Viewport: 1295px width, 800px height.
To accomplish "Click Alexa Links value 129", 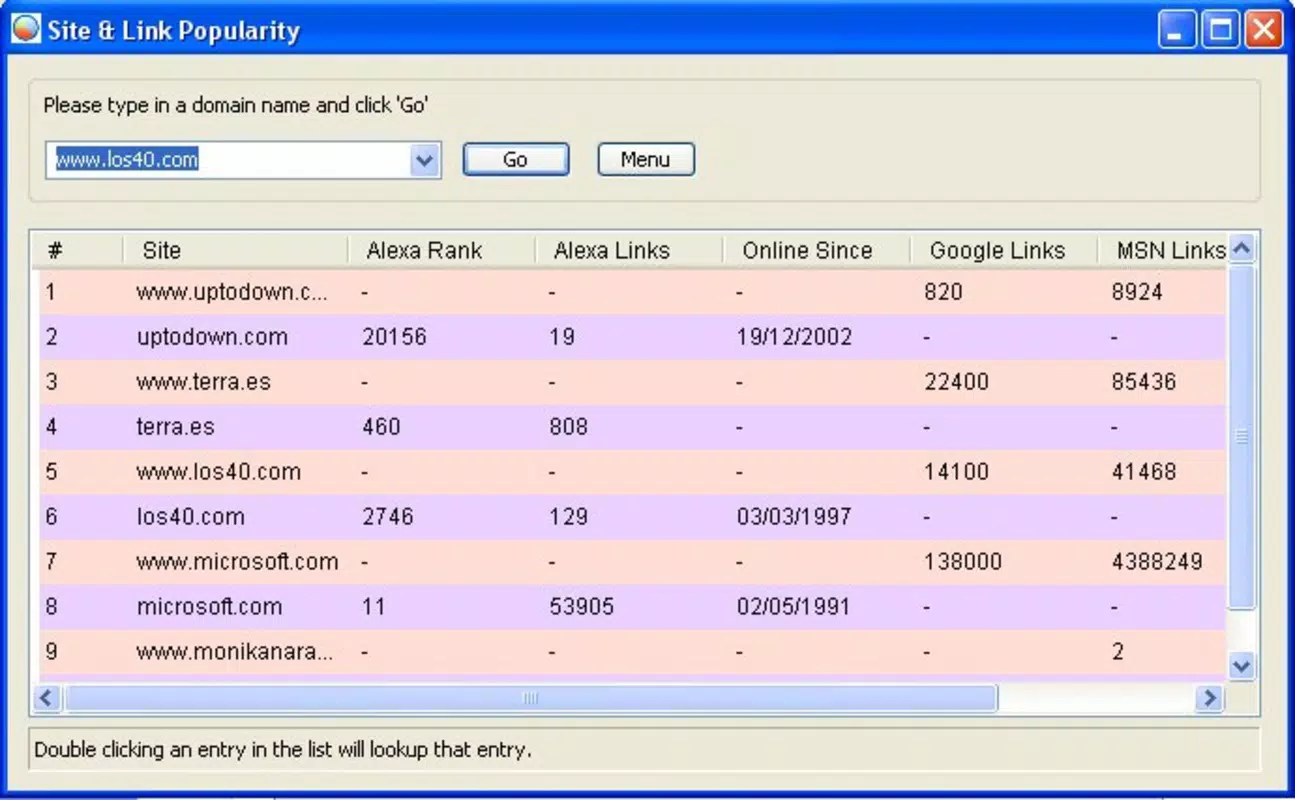I will tap(568, 517).
